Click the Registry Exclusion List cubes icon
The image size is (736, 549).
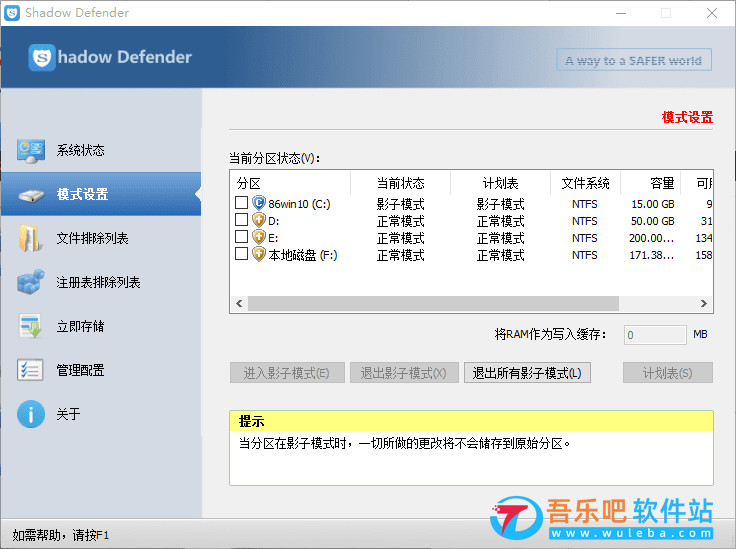point(31,282)
